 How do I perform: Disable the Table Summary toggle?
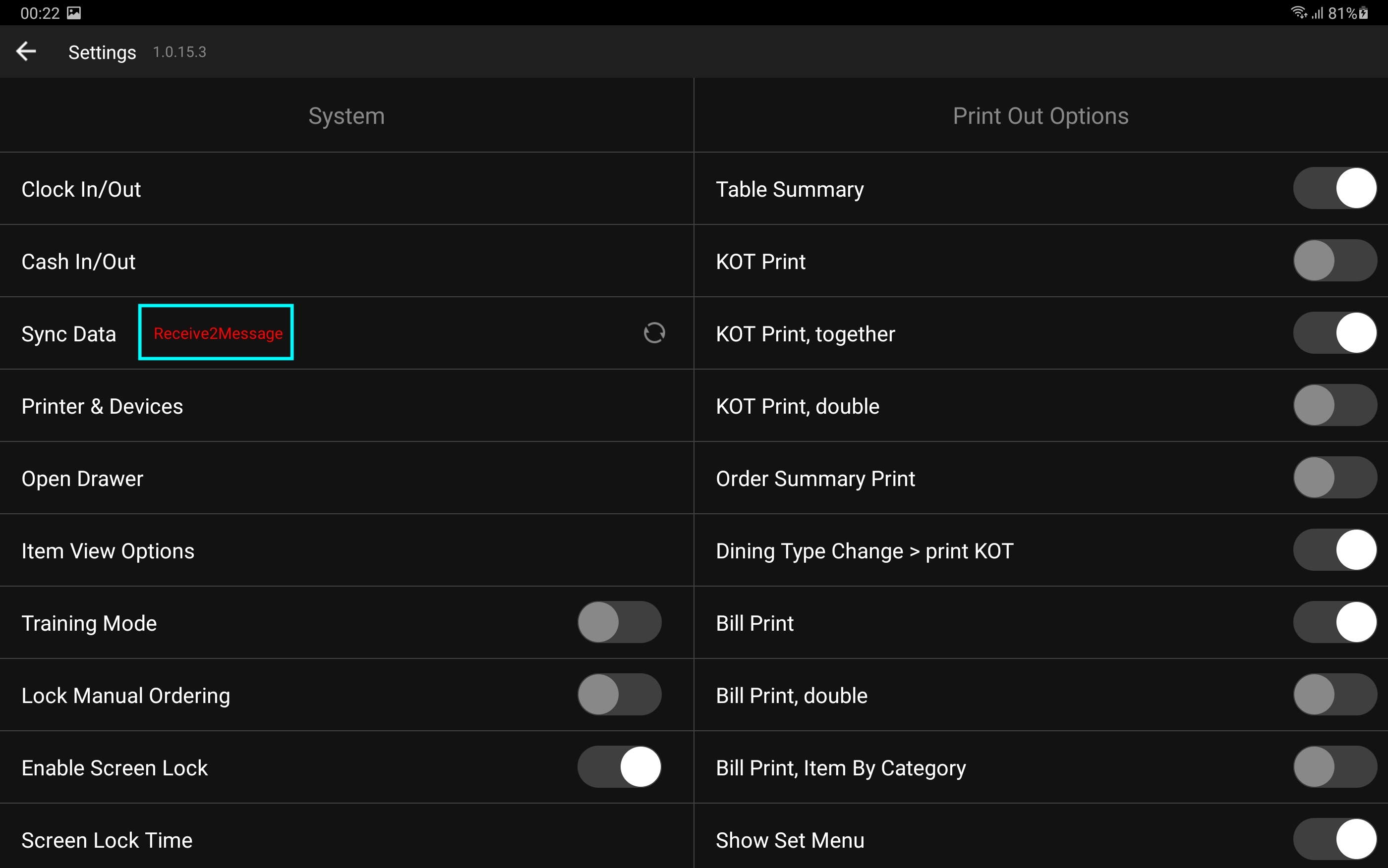coord(1334,188)
